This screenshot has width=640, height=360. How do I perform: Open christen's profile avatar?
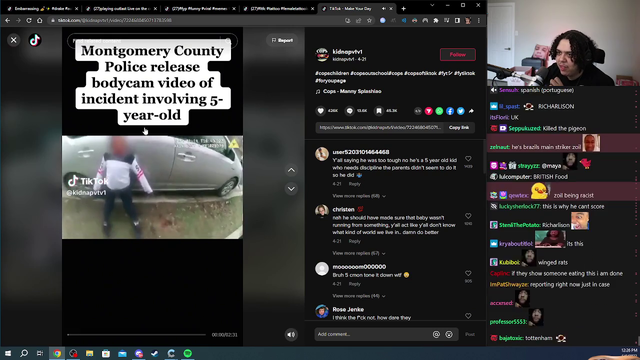click(x=322, y=211)
